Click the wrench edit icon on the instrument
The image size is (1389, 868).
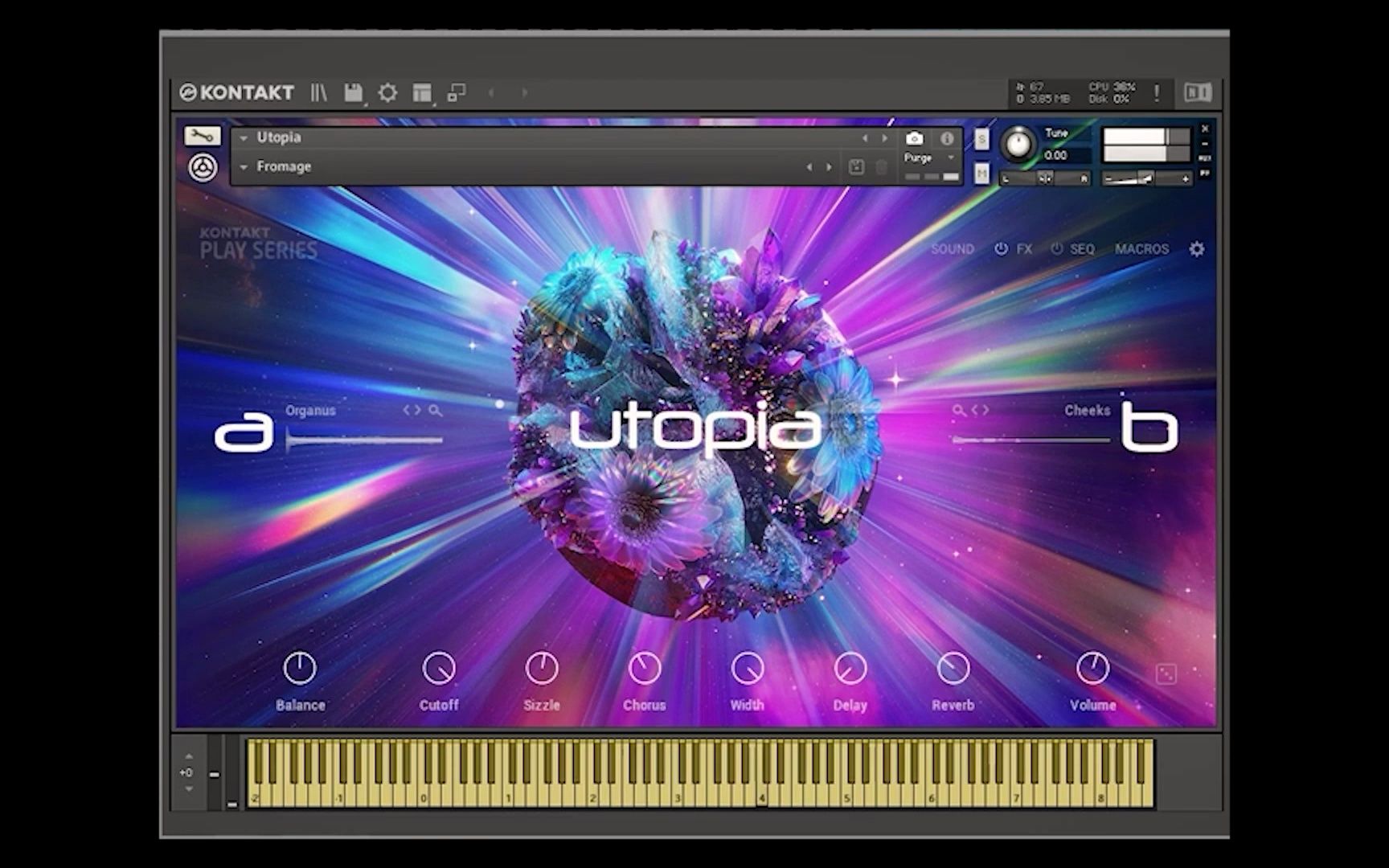[x=202, y=135]
